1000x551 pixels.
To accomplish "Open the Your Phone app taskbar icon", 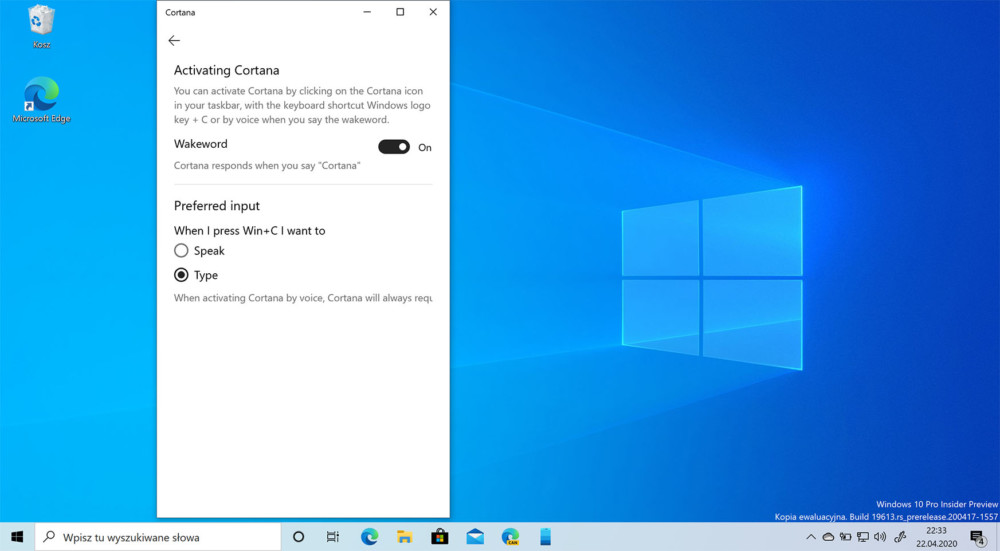I will [545, 537].
